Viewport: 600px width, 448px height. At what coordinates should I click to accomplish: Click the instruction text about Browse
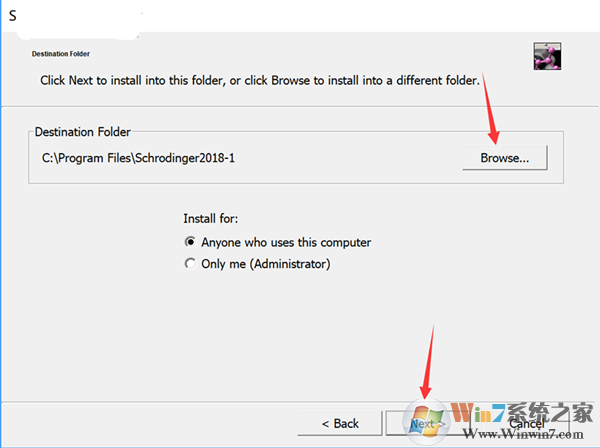pos(260,80)
